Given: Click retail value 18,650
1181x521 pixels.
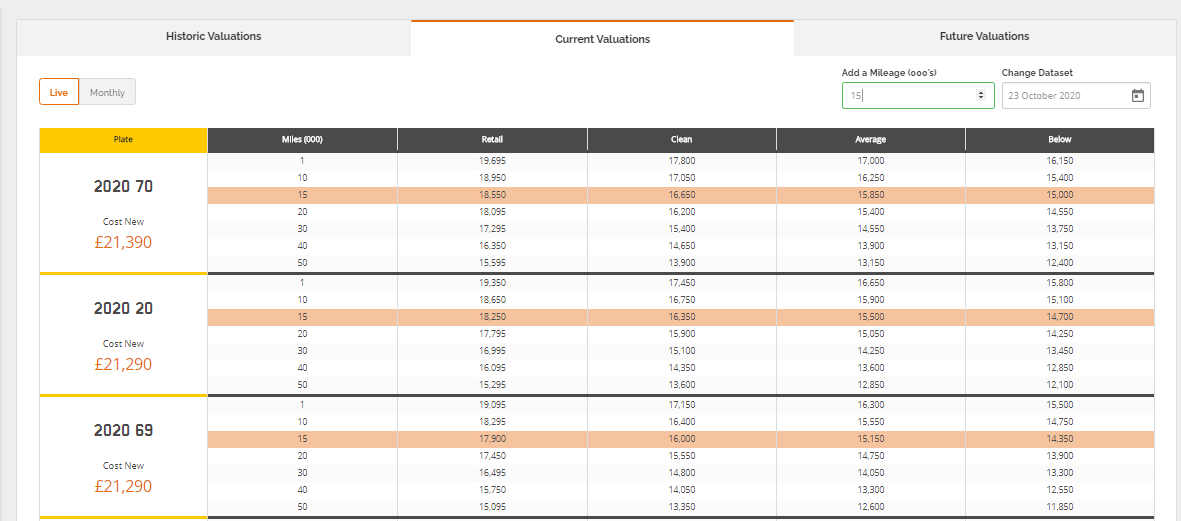Looking at the screenshot, I should click(x=492, y=300).
